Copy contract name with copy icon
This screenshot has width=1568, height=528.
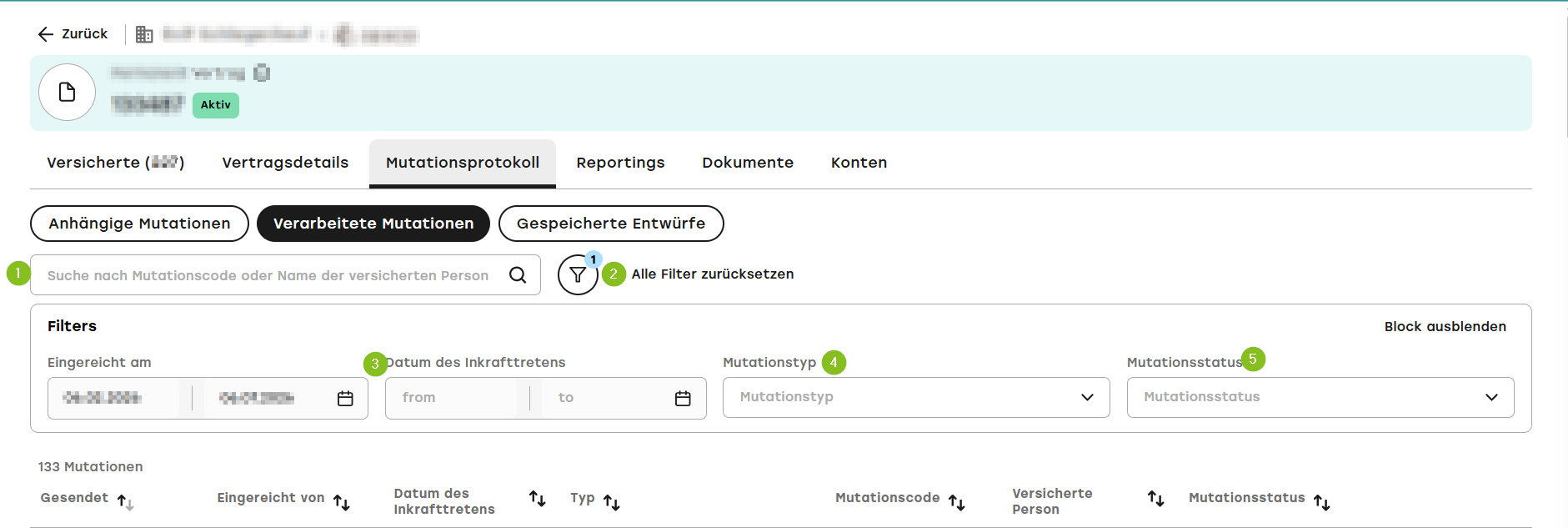point(262,73)
